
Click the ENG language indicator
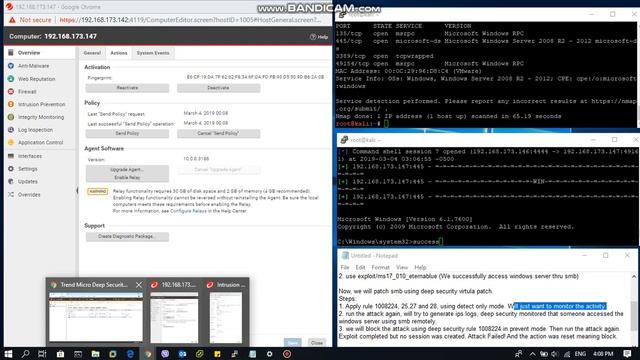point(580,354)
